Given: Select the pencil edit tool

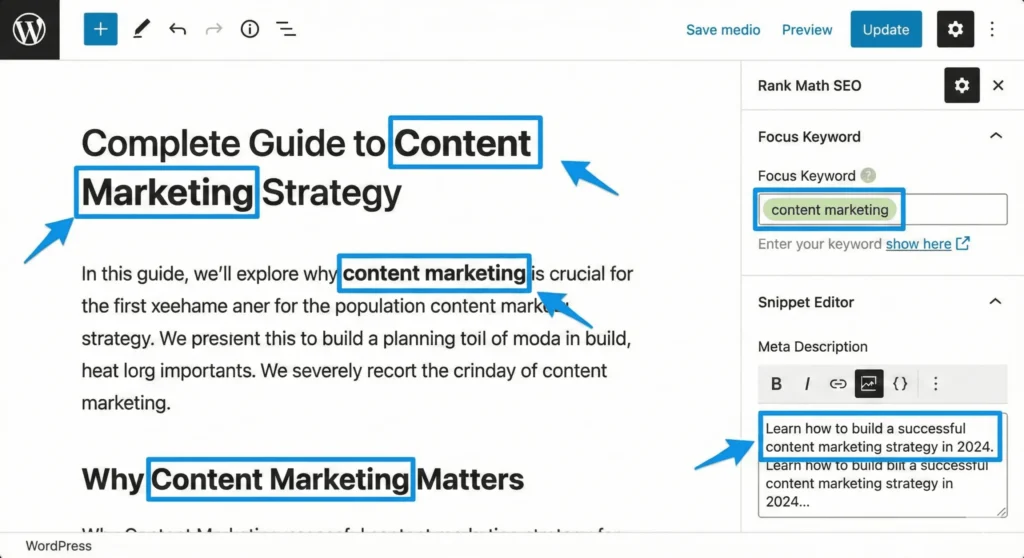Looking at the screenshot, I should pyautogui.click(x=140, y=29).
